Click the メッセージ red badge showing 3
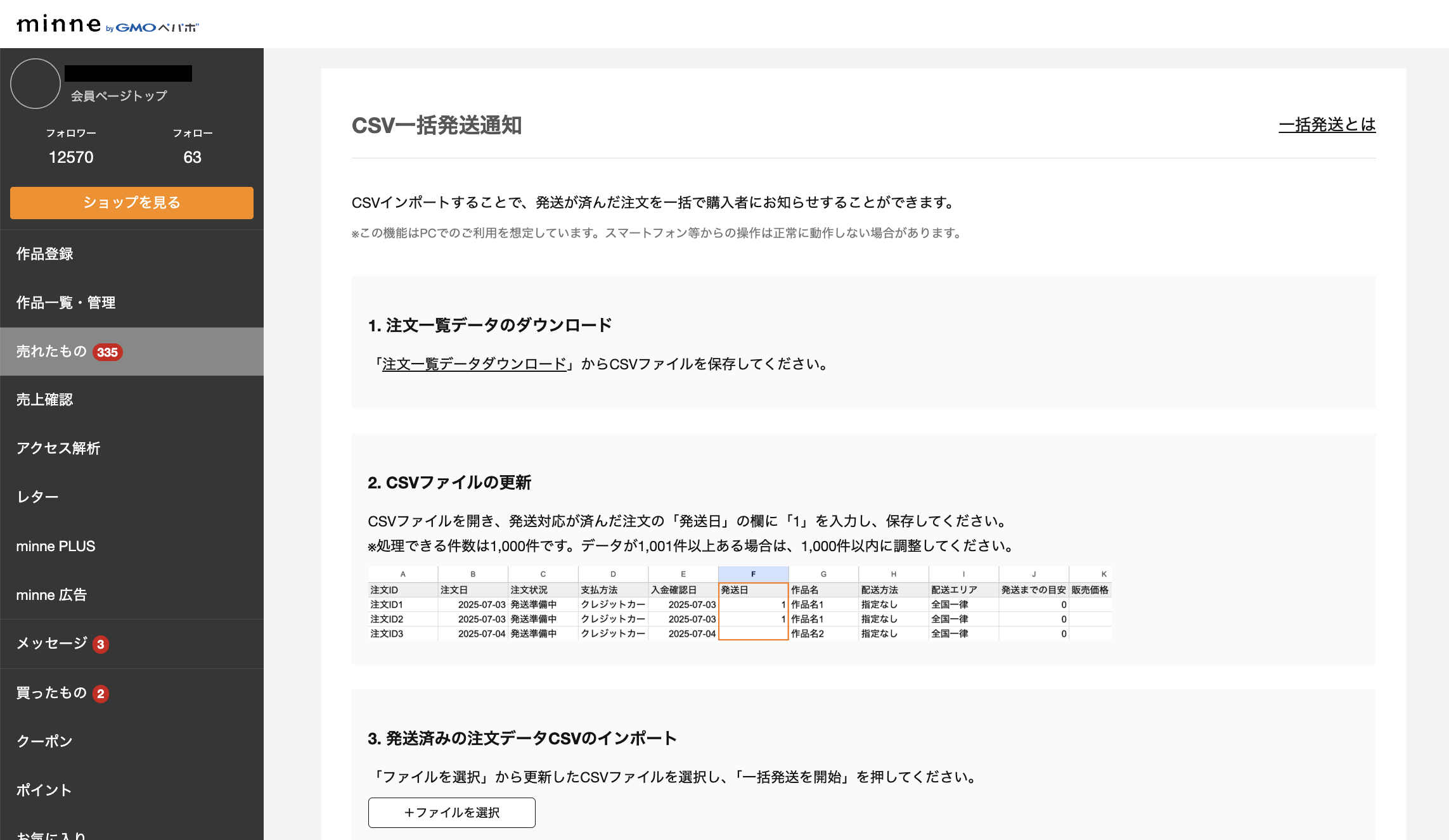This screenshot has width=1449, height=840. tap(100, 645)
